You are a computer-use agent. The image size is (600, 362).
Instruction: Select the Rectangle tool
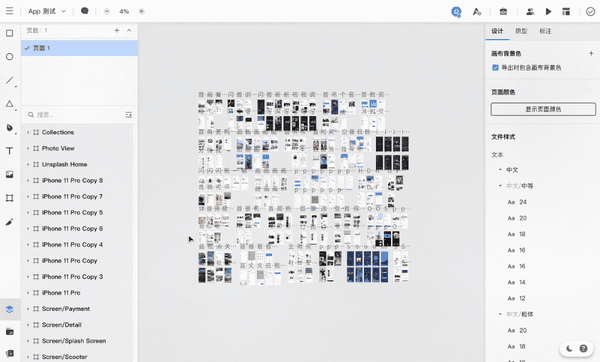tap(10, 33)
